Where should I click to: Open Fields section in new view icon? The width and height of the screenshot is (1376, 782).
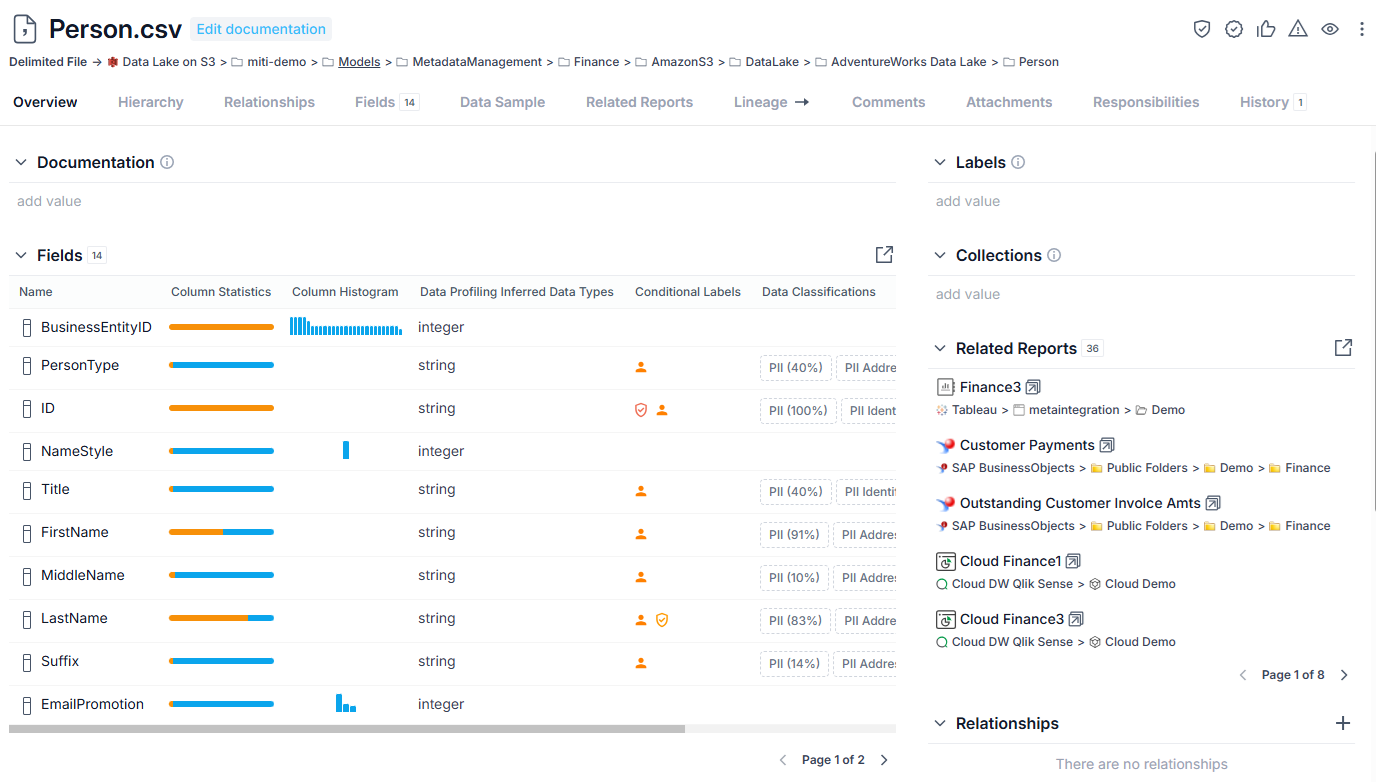(884, 255)
